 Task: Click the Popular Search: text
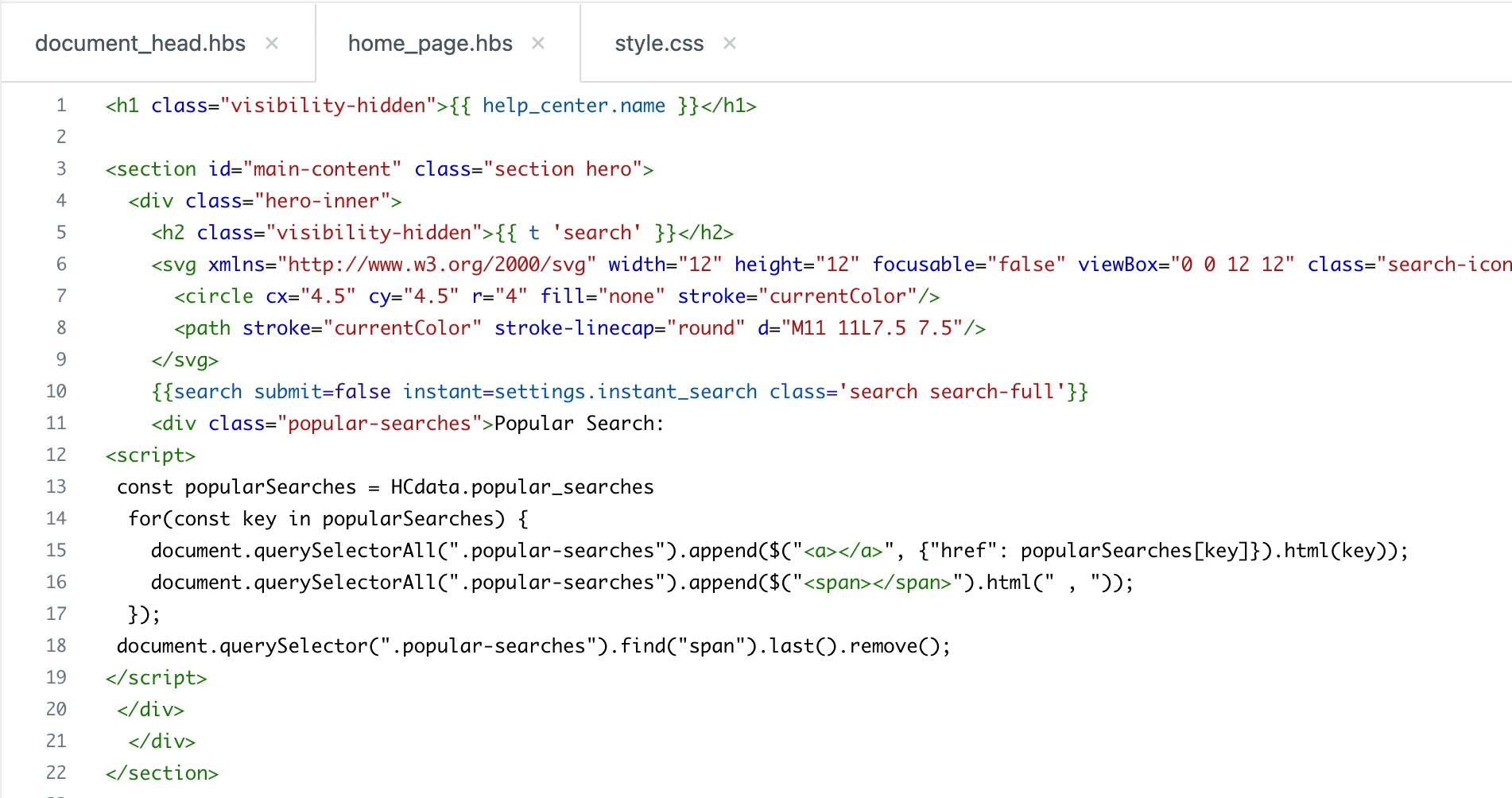(x=580, y=424)
